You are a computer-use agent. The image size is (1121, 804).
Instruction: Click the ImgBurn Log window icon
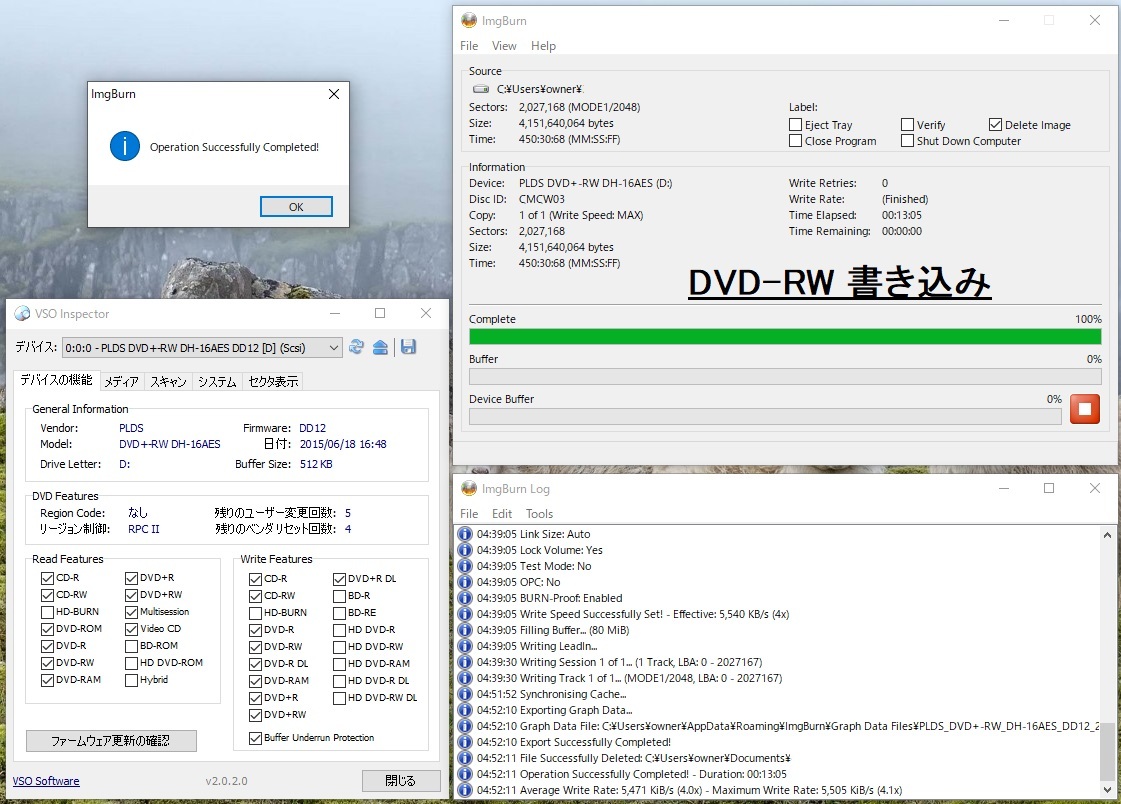[x=467, y=488]
